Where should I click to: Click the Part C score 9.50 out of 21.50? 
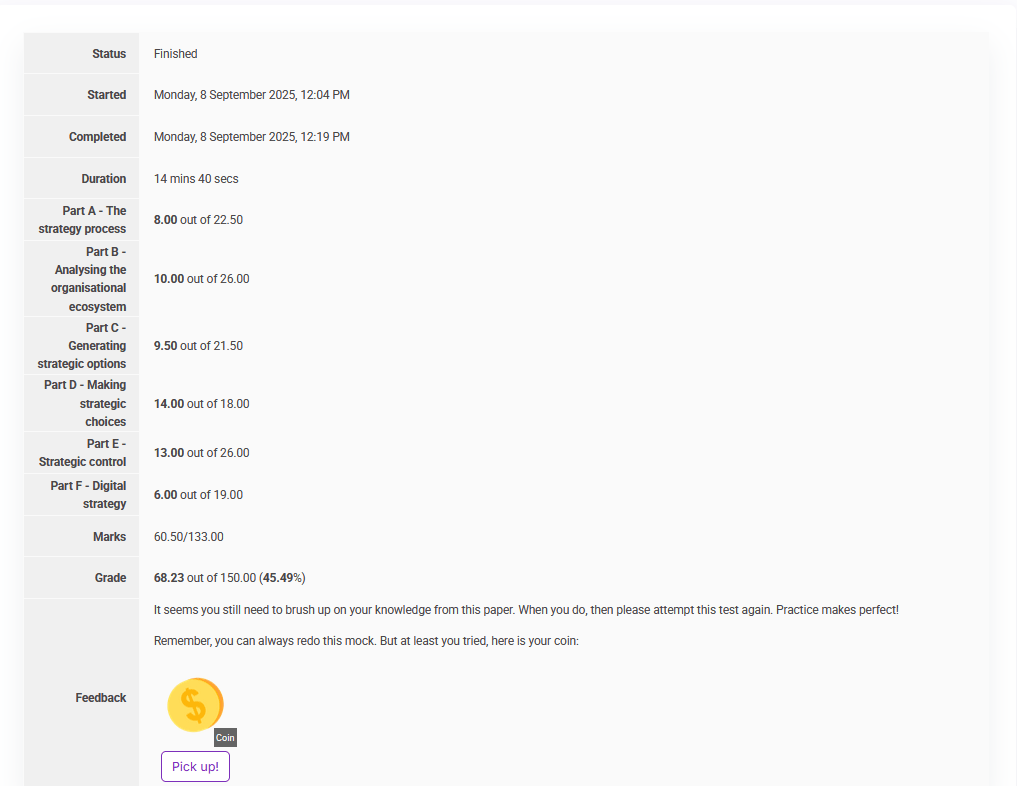[x=198, y=346]
